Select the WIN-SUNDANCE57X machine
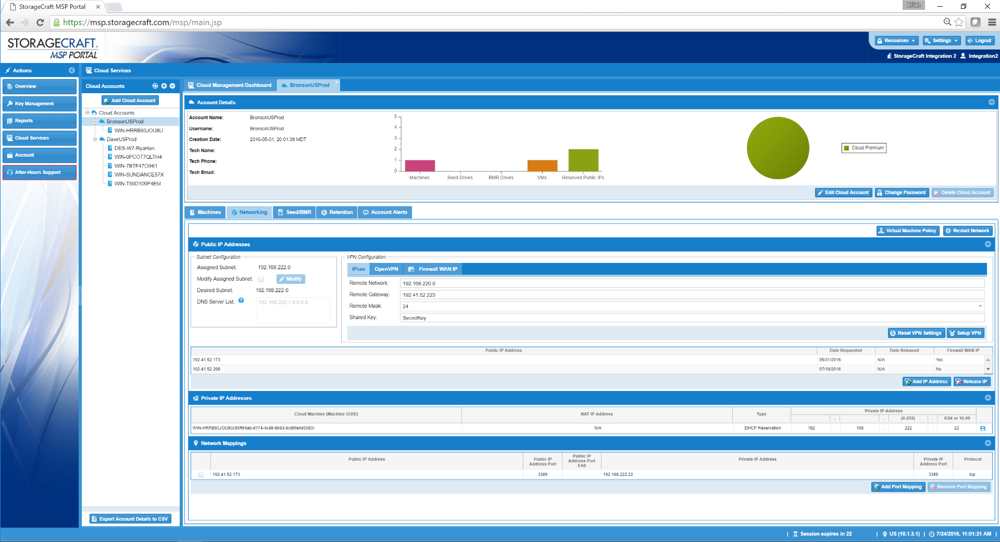 (138, 174)
